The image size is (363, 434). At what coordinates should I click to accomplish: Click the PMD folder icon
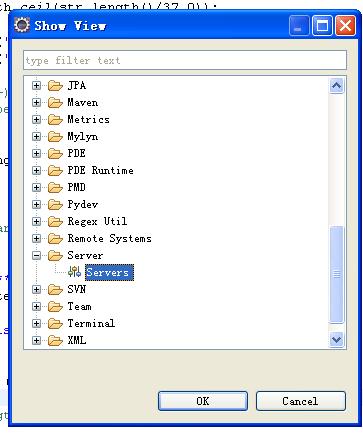click(x=55, y=187)
